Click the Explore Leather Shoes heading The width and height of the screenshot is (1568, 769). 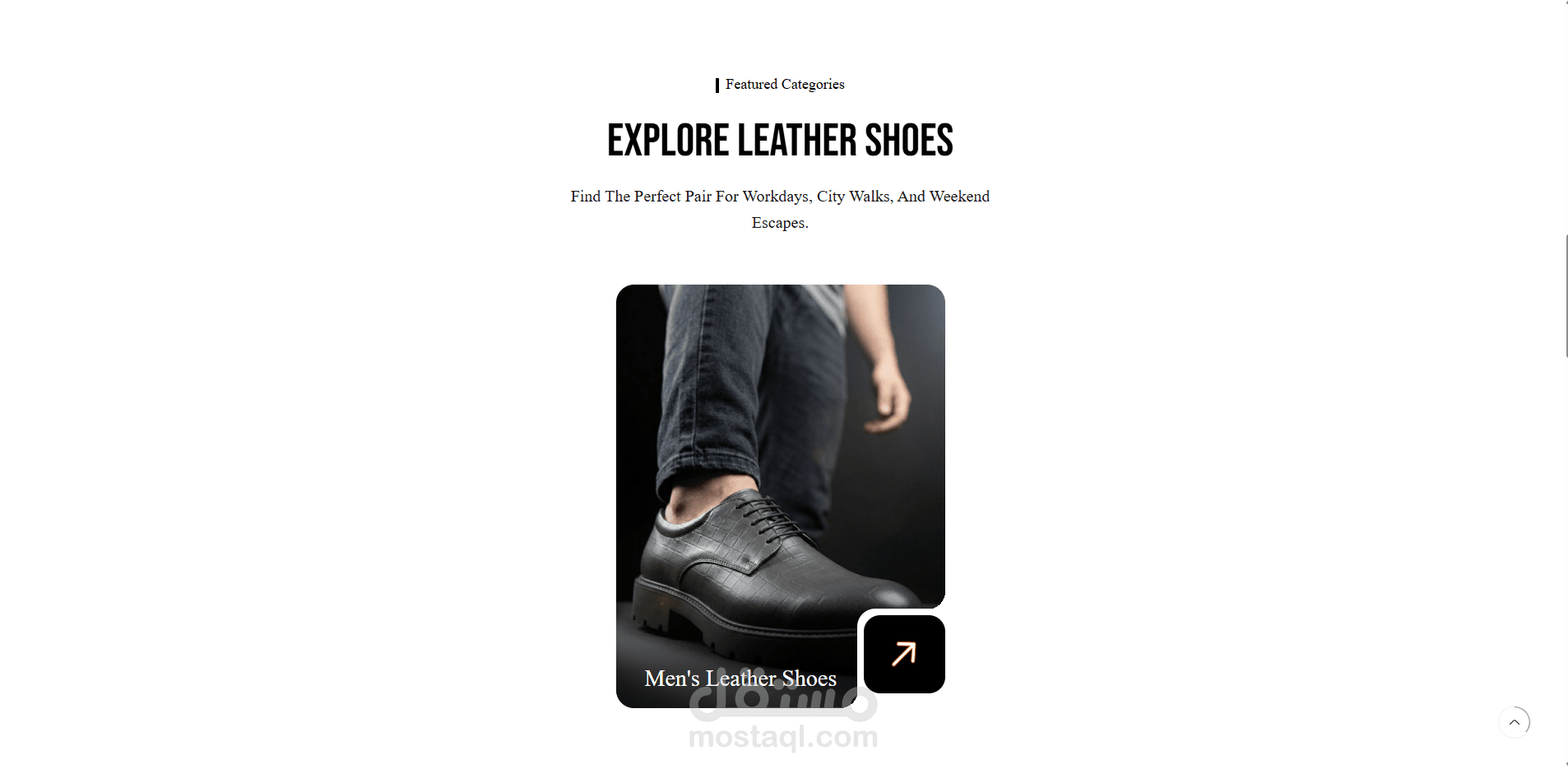pyautogui.click(x=780, y=141)
